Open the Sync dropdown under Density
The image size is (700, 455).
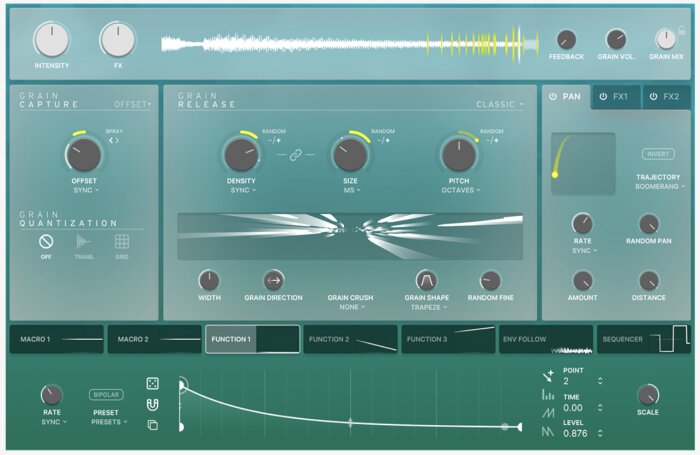pos(243,190)
